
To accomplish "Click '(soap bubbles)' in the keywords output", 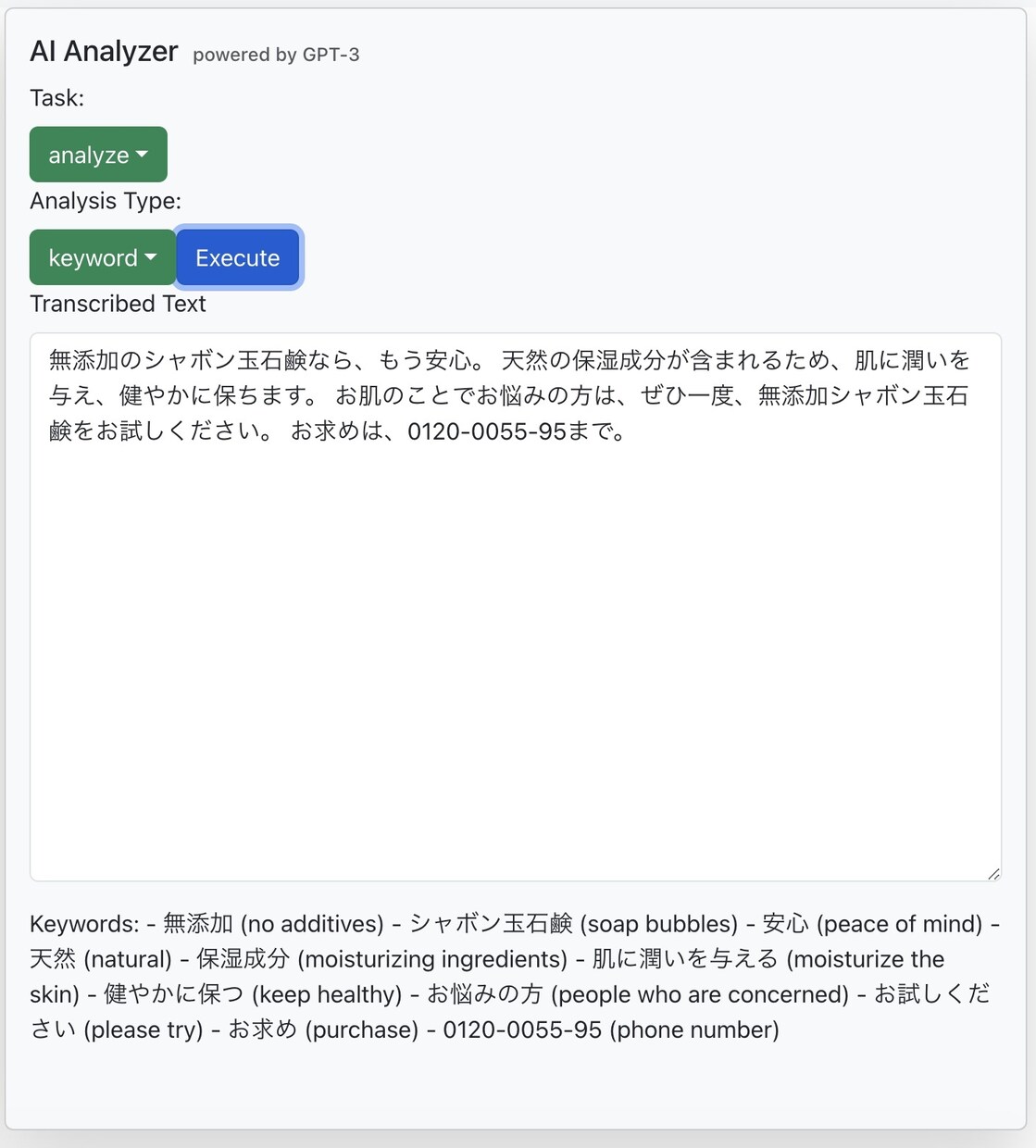I will click(x=658, y=924).
